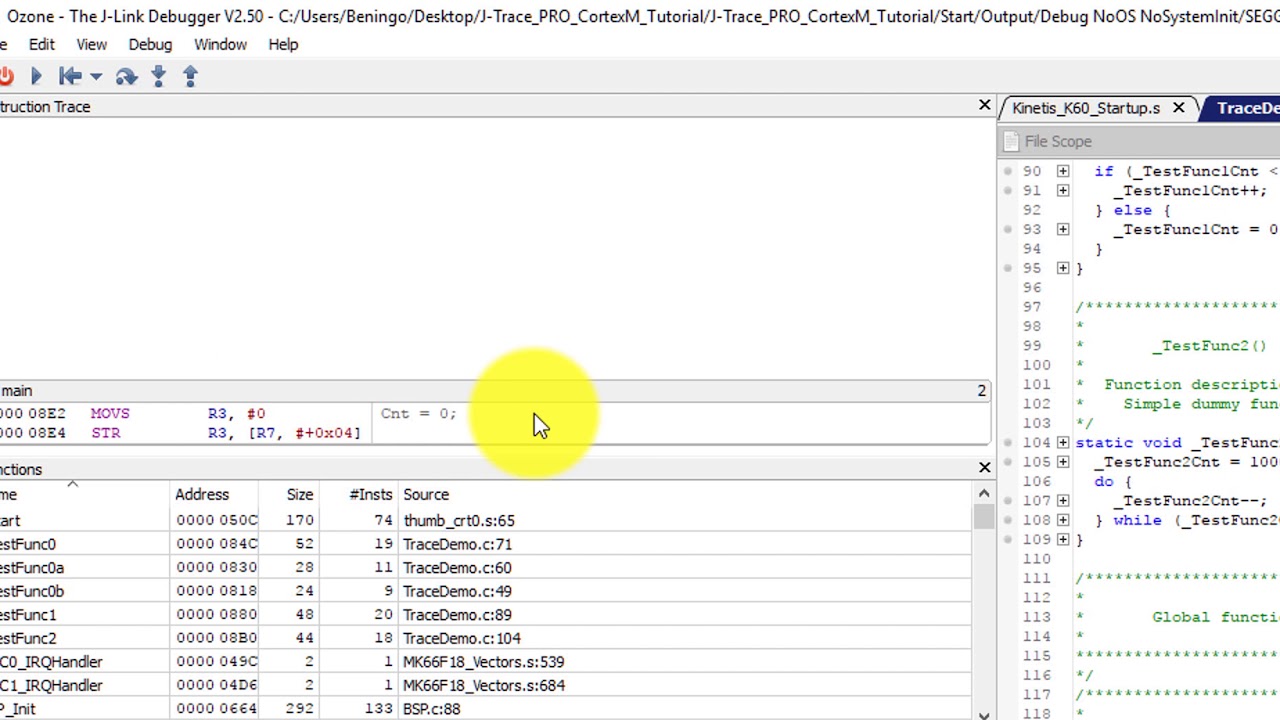Open the Help menu
This screenshot has width=1280, height=720.
click(283, 44)
